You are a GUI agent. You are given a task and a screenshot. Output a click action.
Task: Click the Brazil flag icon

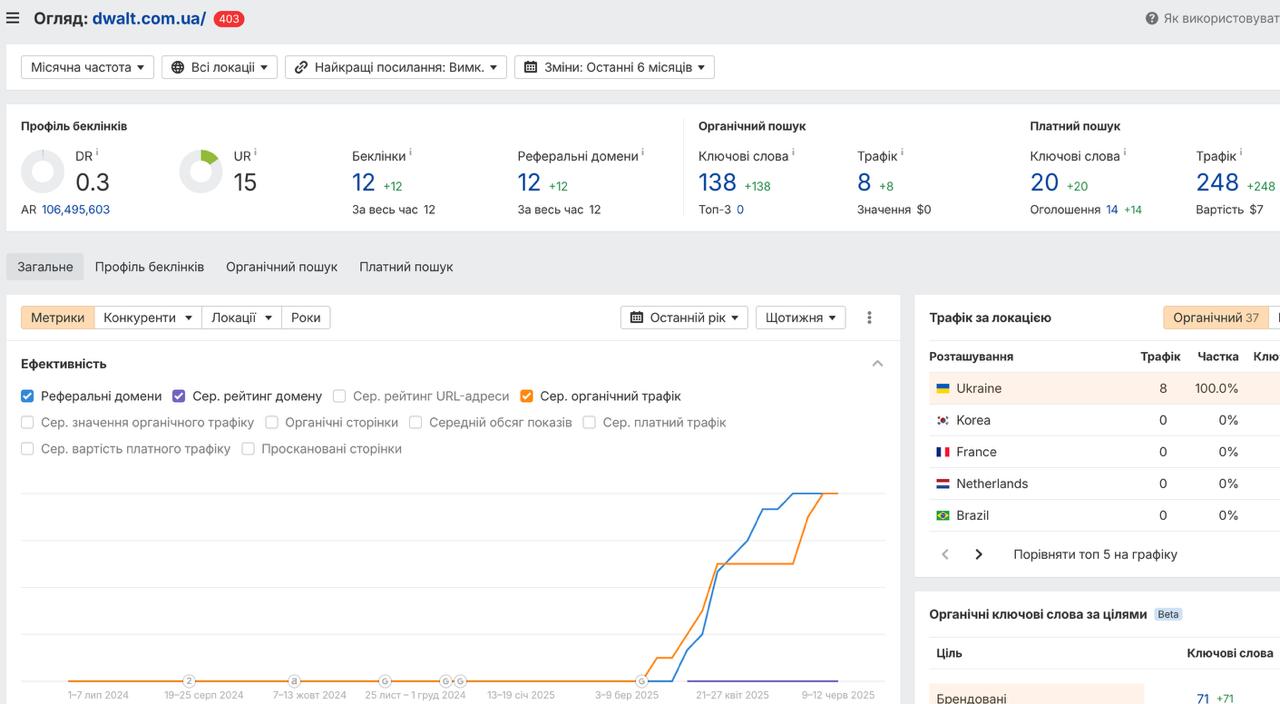click(942, 516)
